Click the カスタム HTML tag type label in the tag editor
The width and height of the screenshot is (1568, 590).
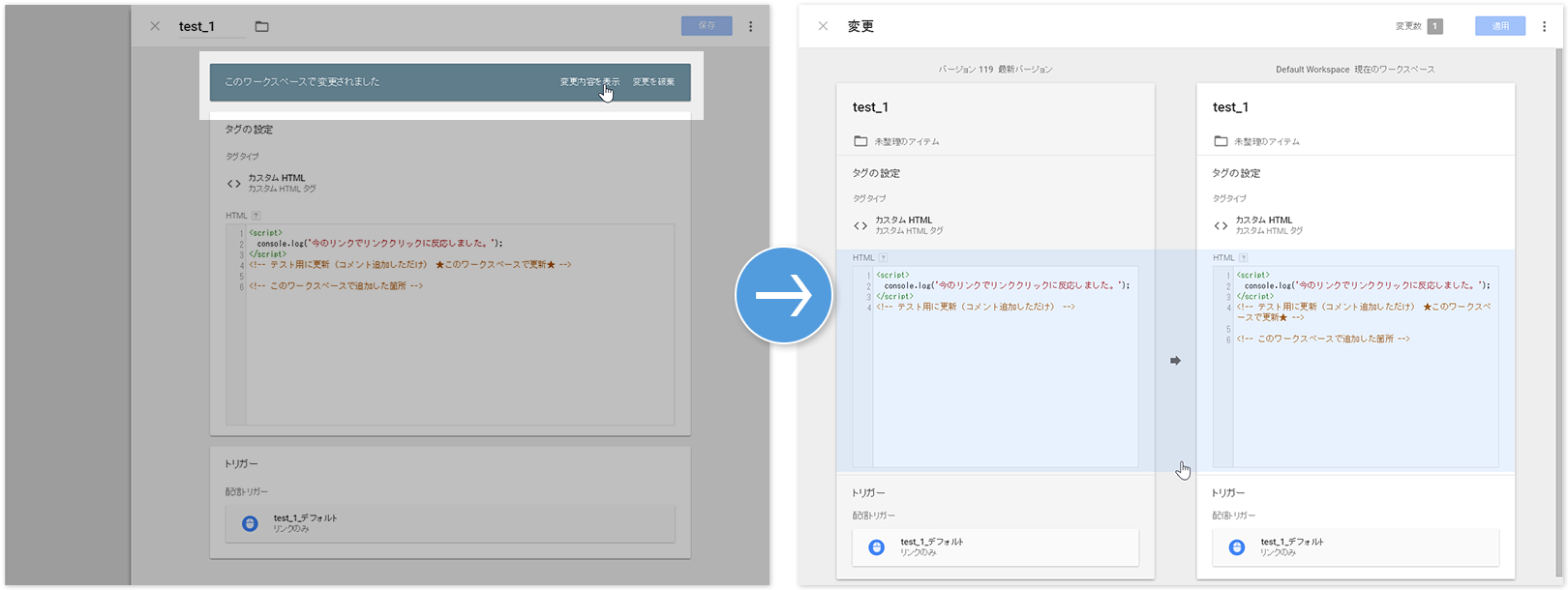(277, 178)
